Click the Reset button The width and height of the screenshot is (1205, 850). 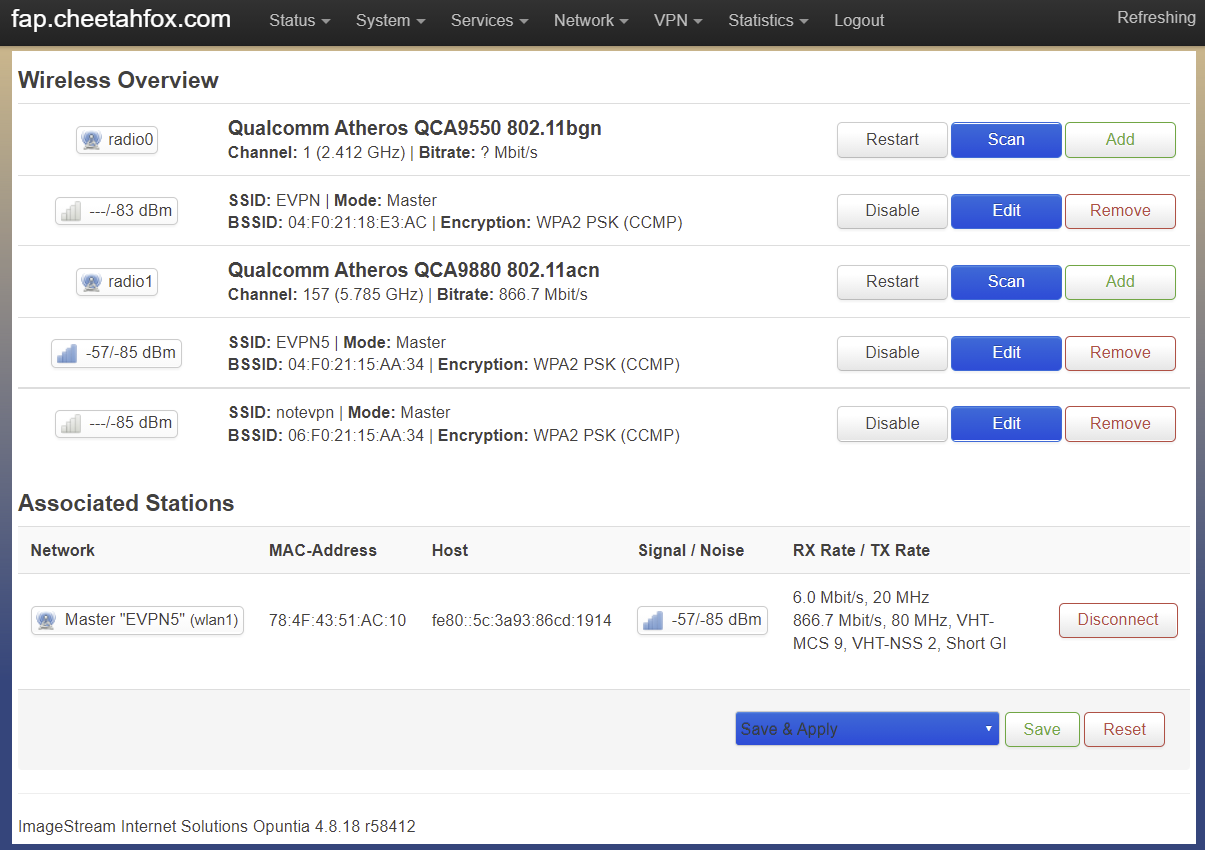(1124, 729)
